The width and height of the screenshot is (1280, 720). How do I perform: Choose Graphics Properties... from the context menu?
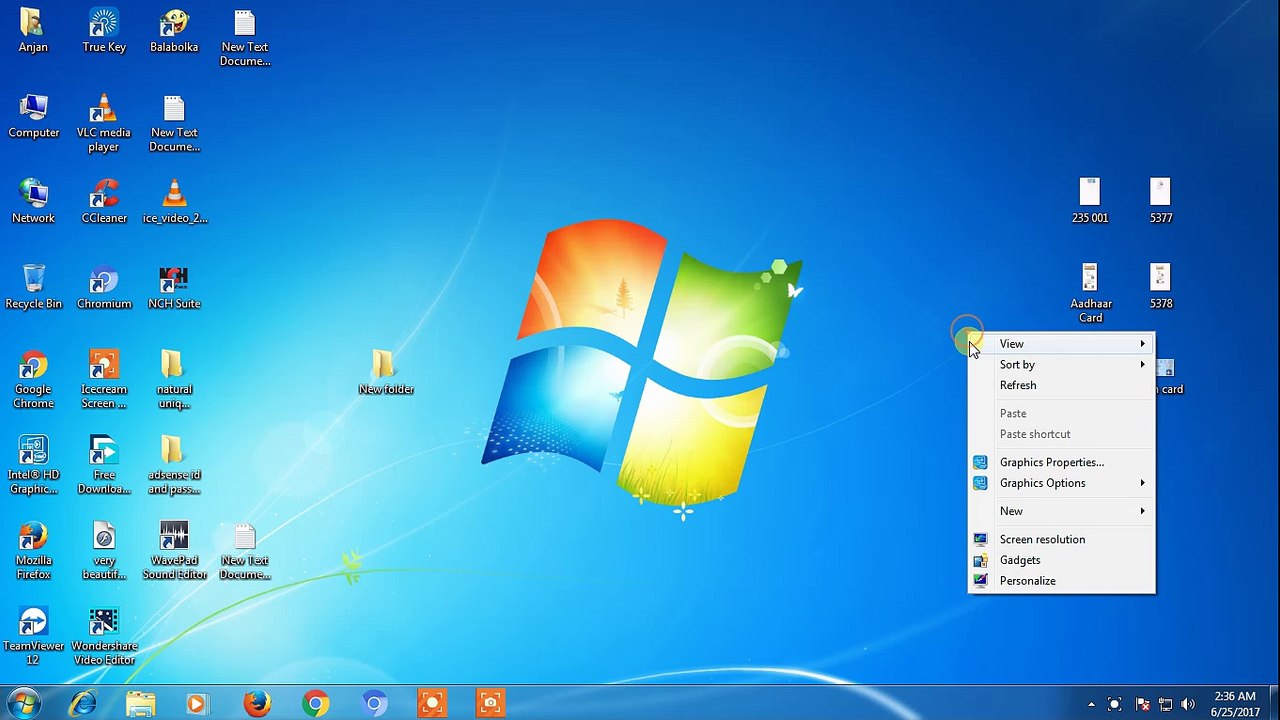point(1061,462)
